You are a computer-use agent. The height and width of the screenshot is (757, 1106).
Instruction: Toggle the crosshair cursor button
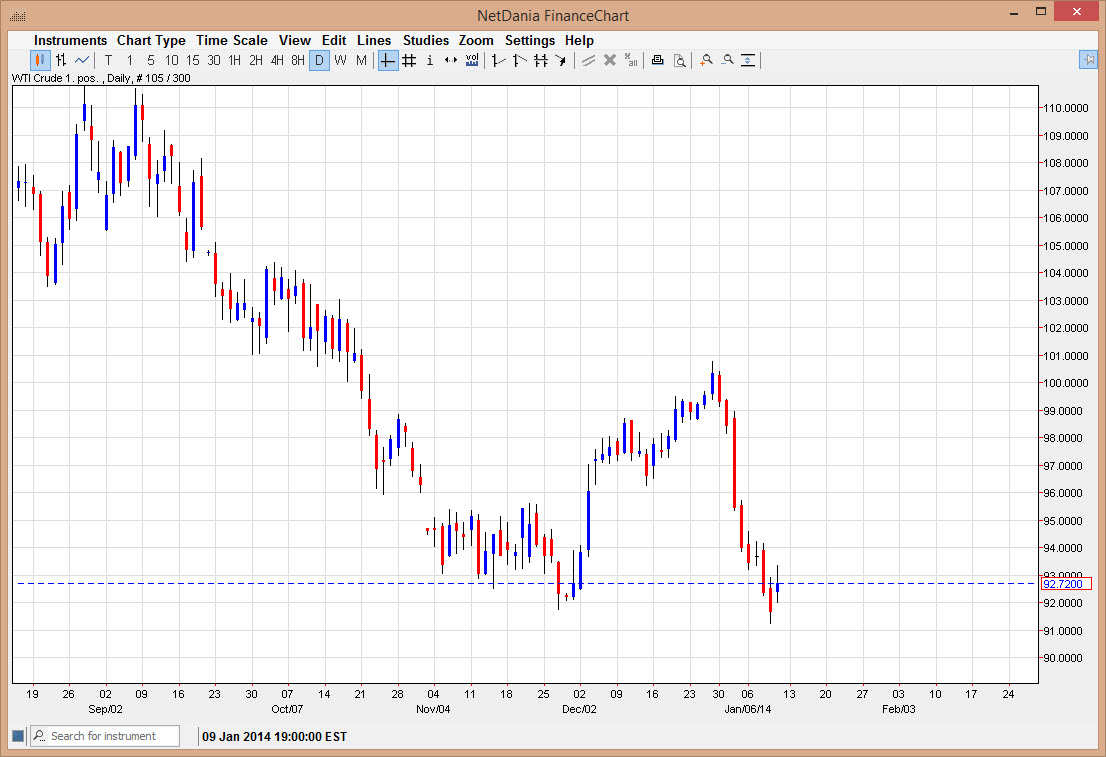click(388, 60)
